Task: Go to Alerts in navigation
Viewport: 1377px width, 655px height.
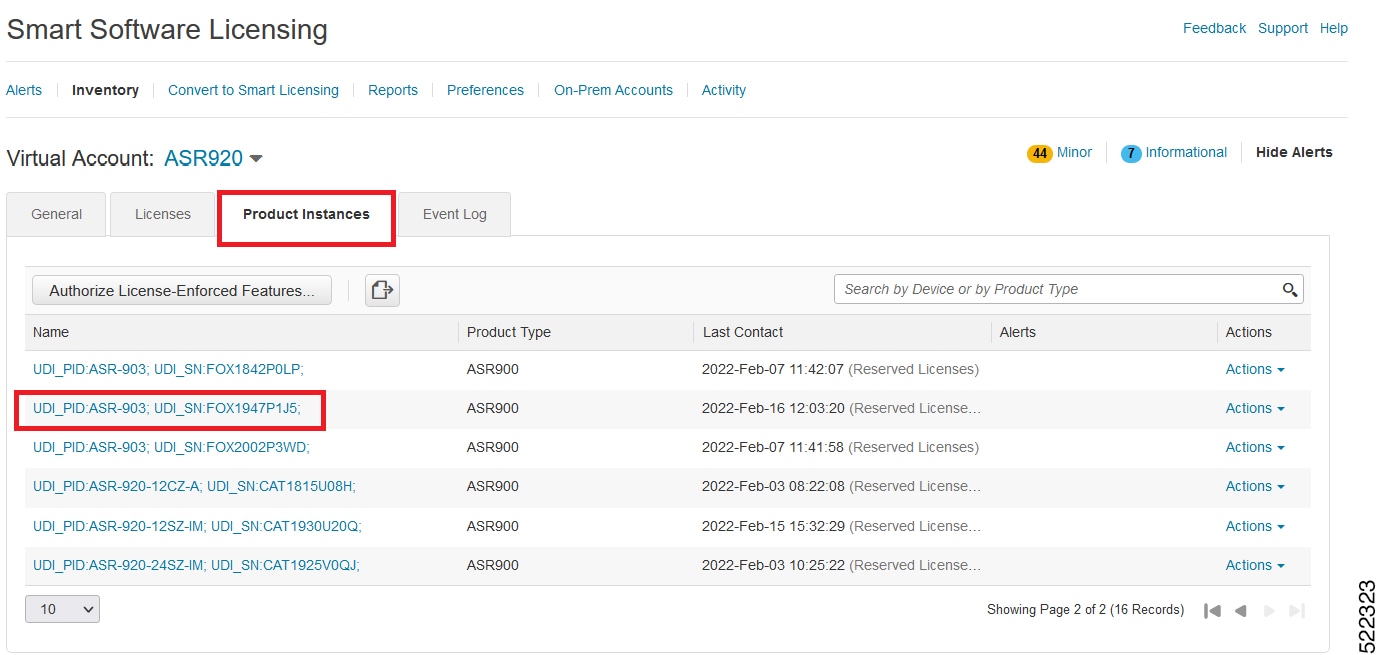Action: (x=24, y=90)
